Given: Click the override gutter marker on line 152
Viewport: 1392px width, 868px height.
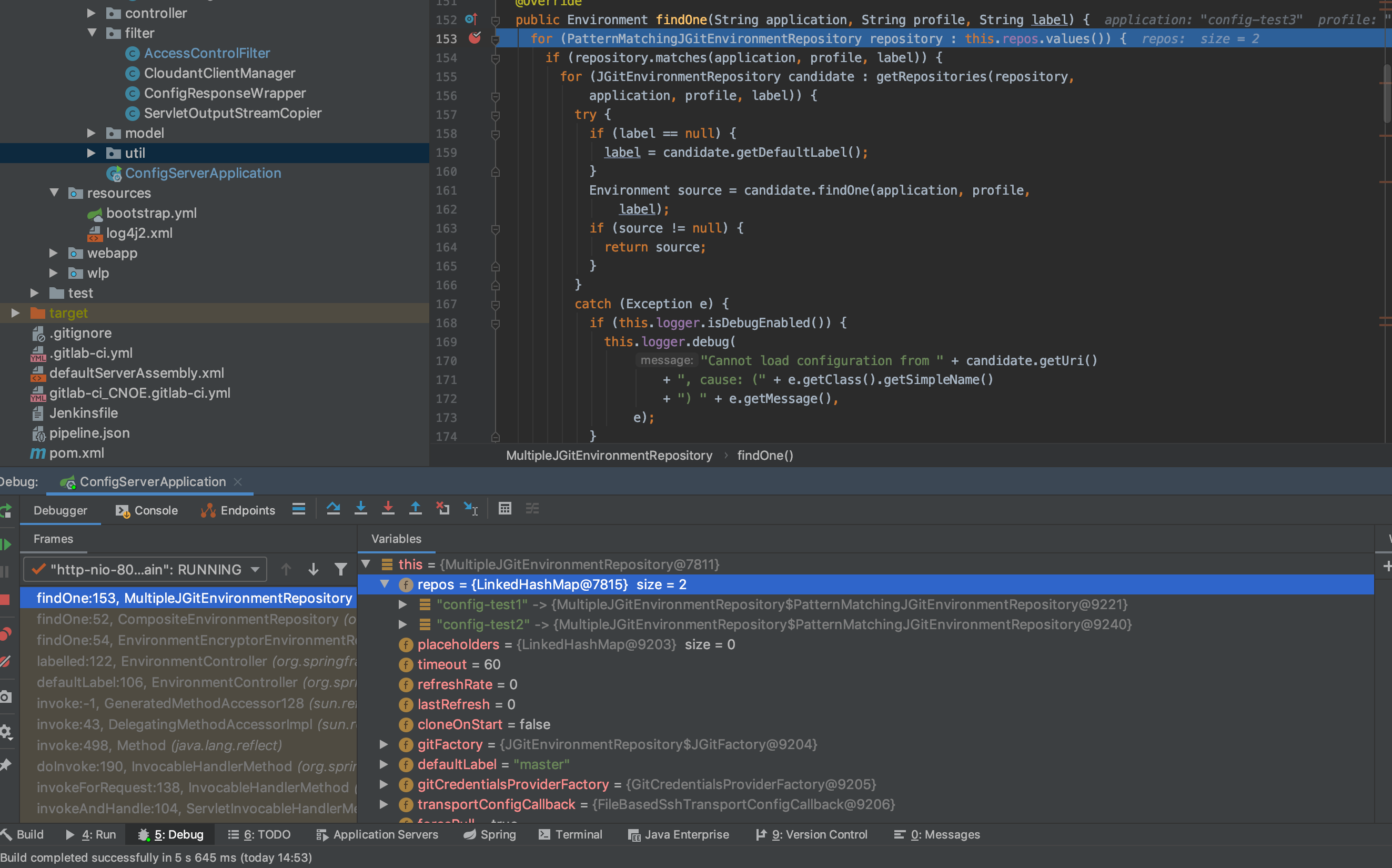Looking at the screenshot, I should point(471,19).
